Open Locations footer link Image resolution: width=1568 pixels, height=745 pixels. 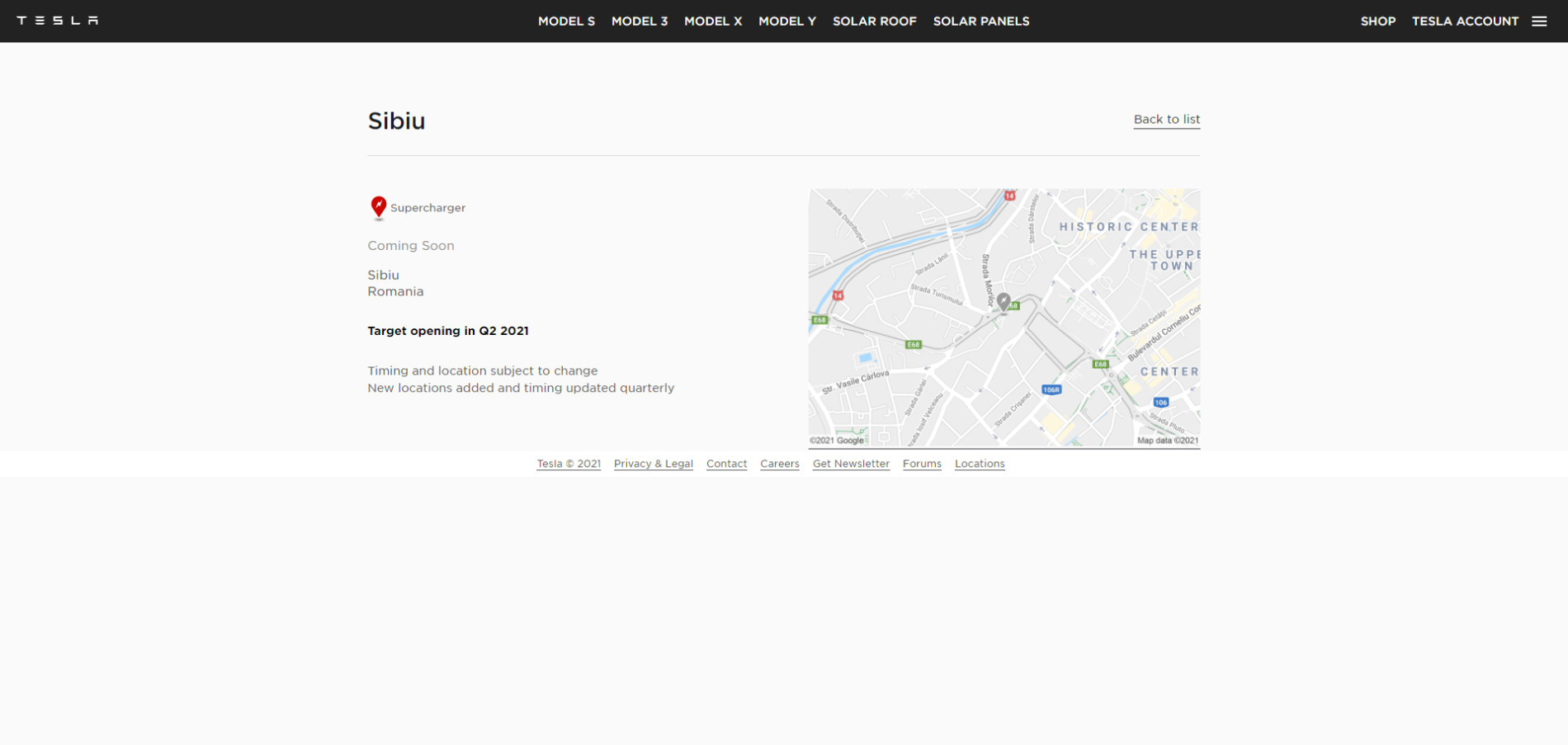(980, 464)
